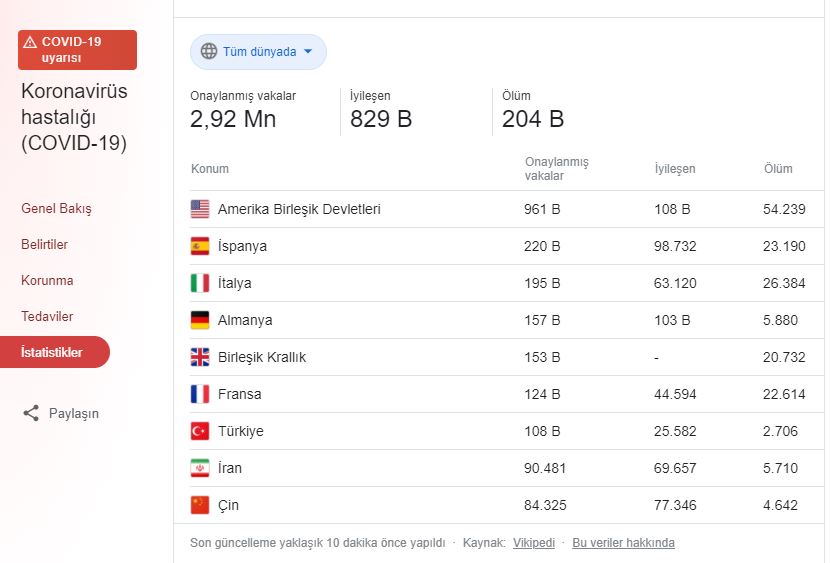This screenshot has width=830, height=563.
Task: Click the United Kingdom flag icon
Action: (x=200, y=358)
